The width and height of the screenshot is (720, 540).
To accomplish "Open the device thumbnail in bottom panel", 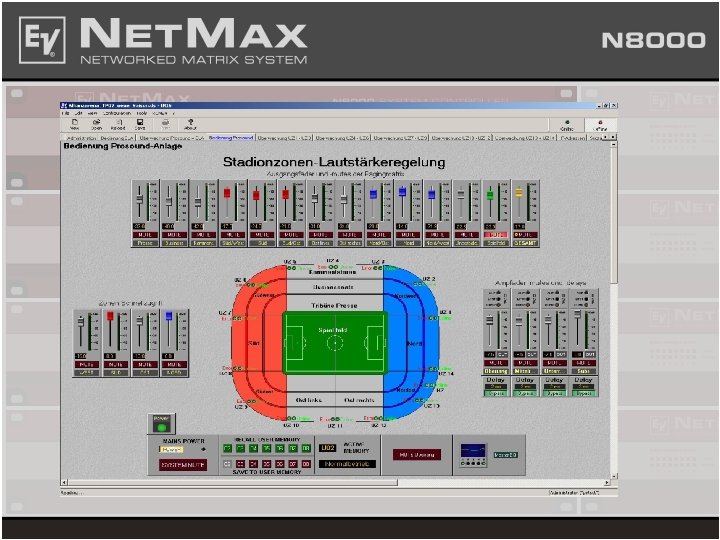I will [x=473, y=455].
